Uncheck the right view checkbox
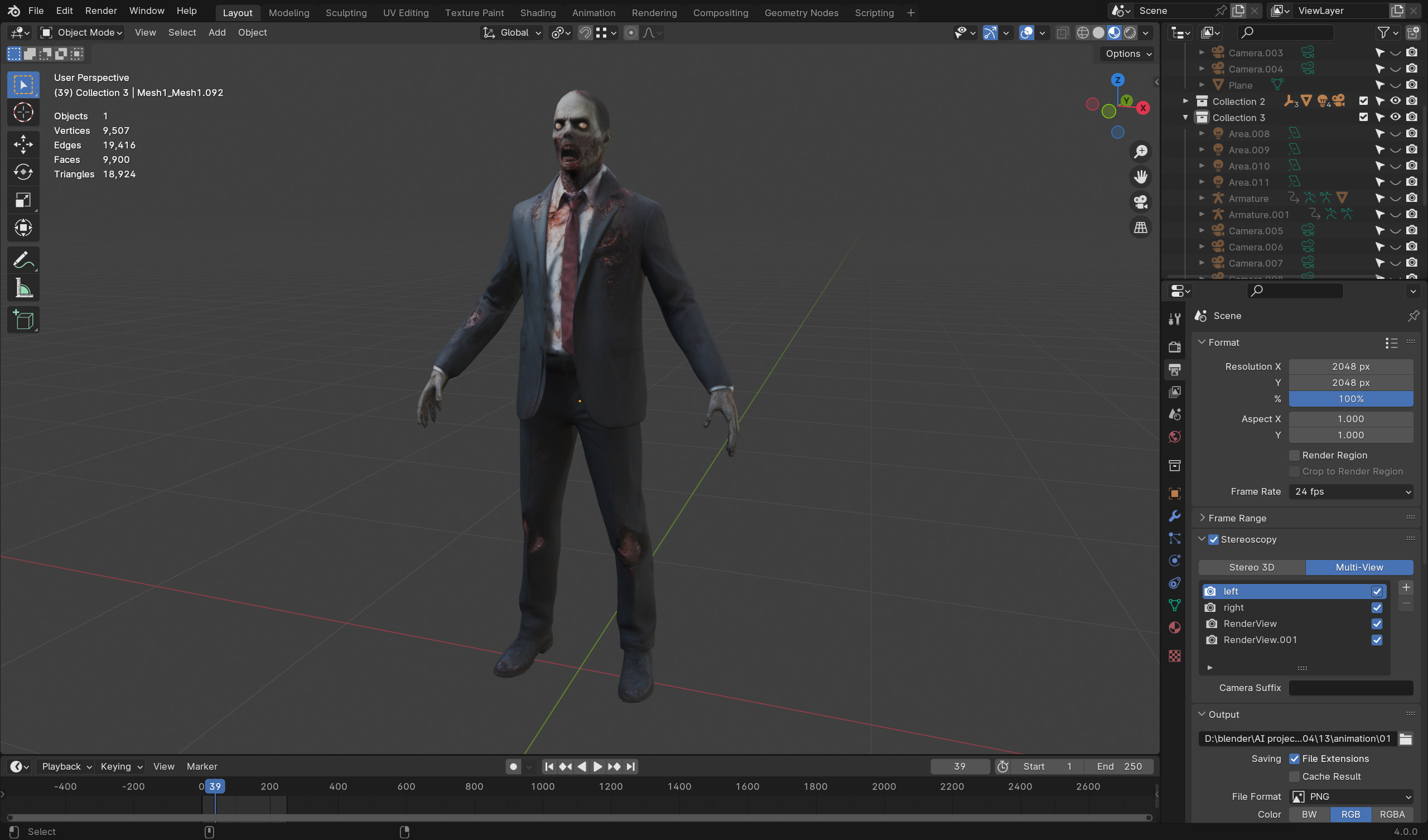 (1377, 607)
